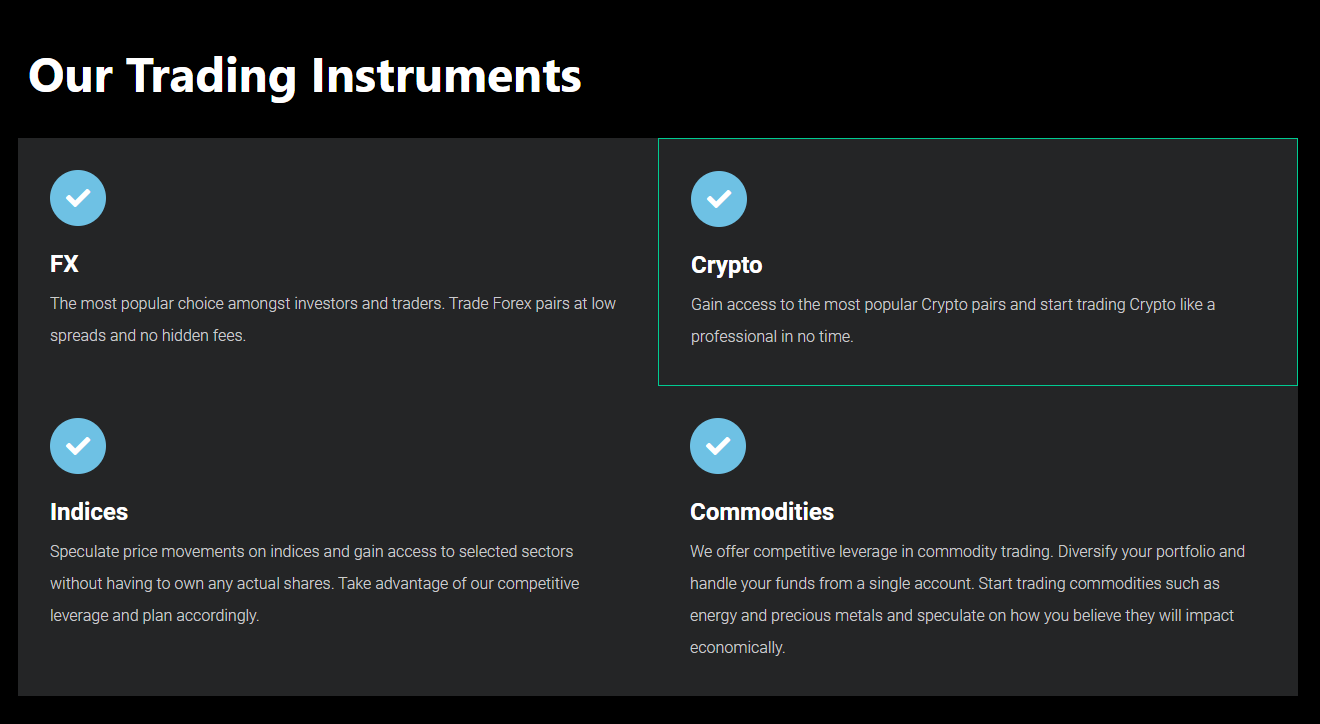Viewport: 1320px width, 724px height.
Task: Click the text "professional in no time"
Action: pos(771,337)
